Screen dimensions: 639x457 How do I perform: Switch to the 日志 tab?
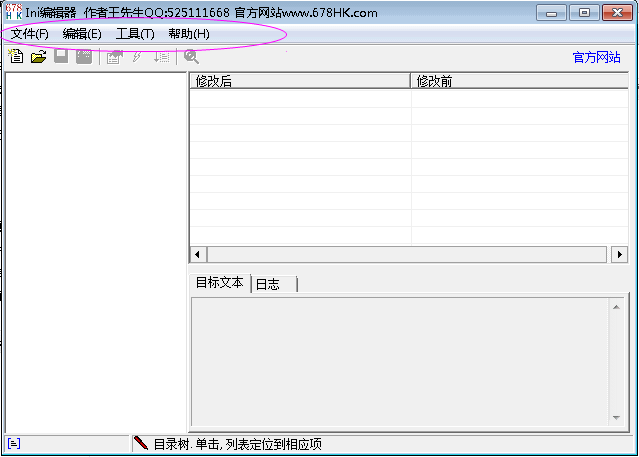point(274,284)
